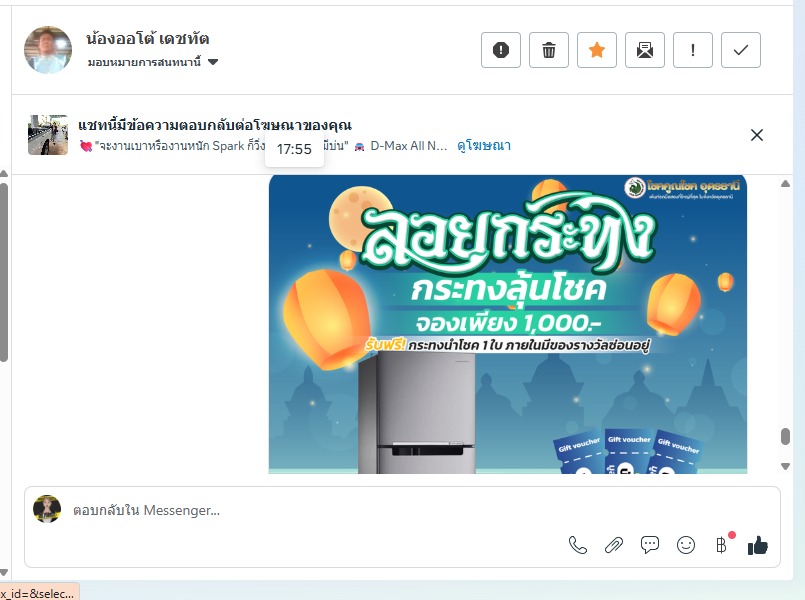Image resolution: width=805 pixels, height=600 pixels.
Task: Mark conversation as unread with envelope icon
Action: [645, 50]
